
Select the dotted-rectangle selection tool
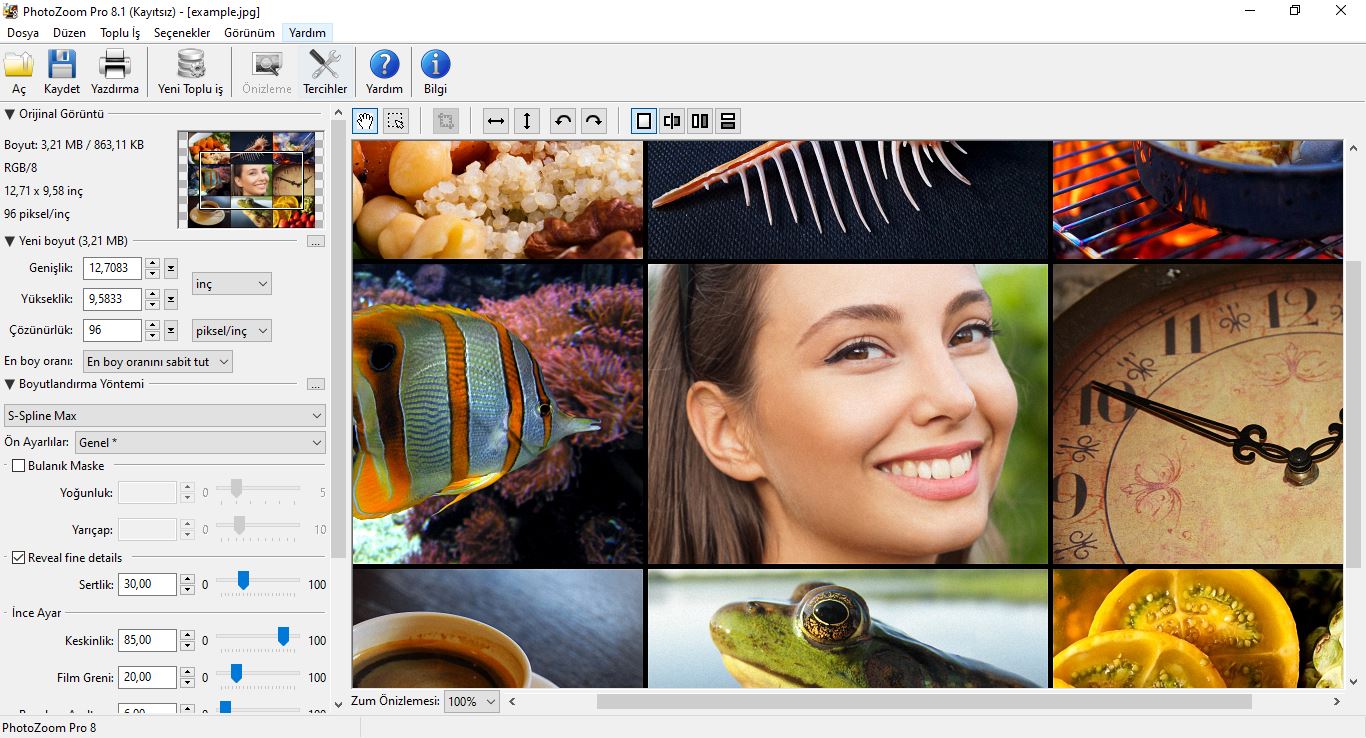click(x=396, y=121)
